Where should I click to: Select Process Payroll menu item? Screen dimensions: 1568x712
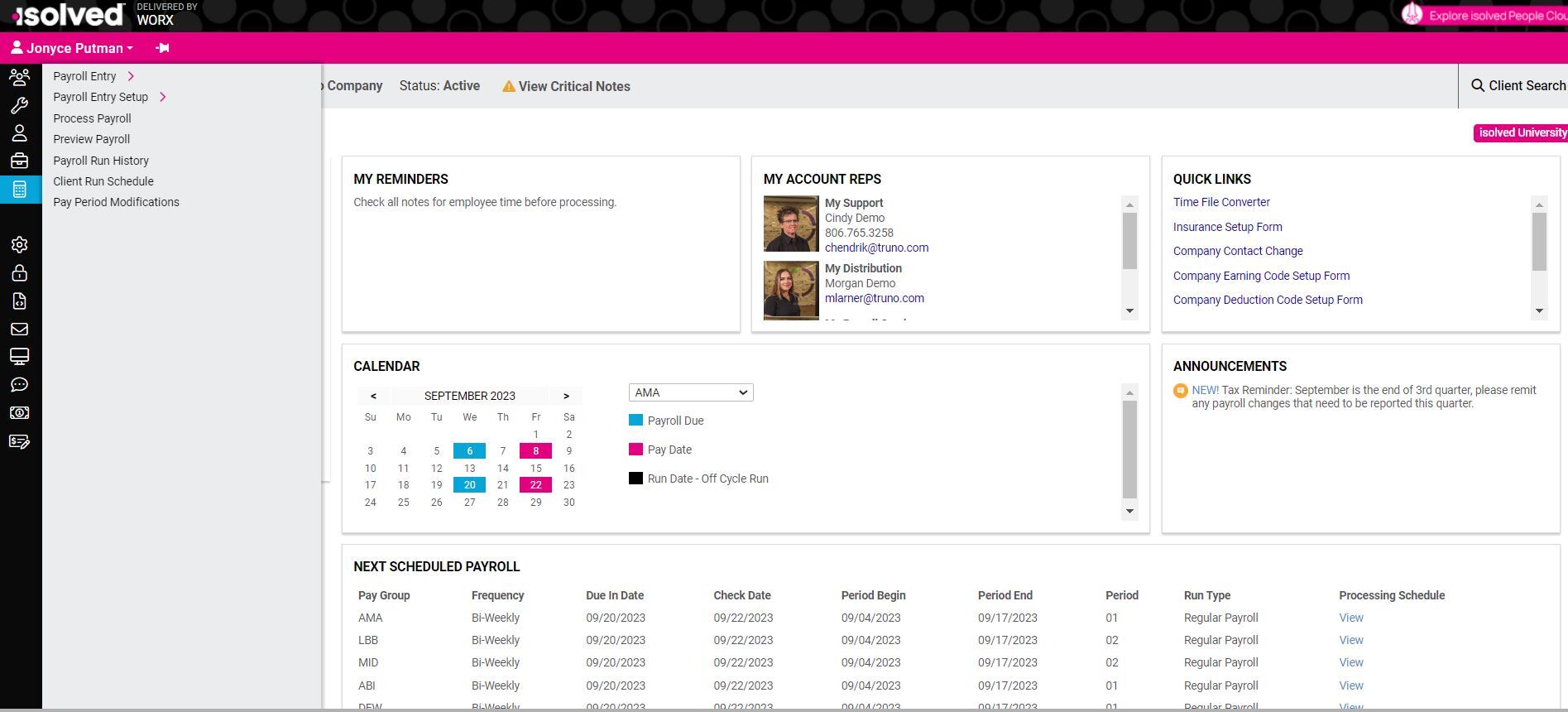pyautogui.click(x=92, y=118)
